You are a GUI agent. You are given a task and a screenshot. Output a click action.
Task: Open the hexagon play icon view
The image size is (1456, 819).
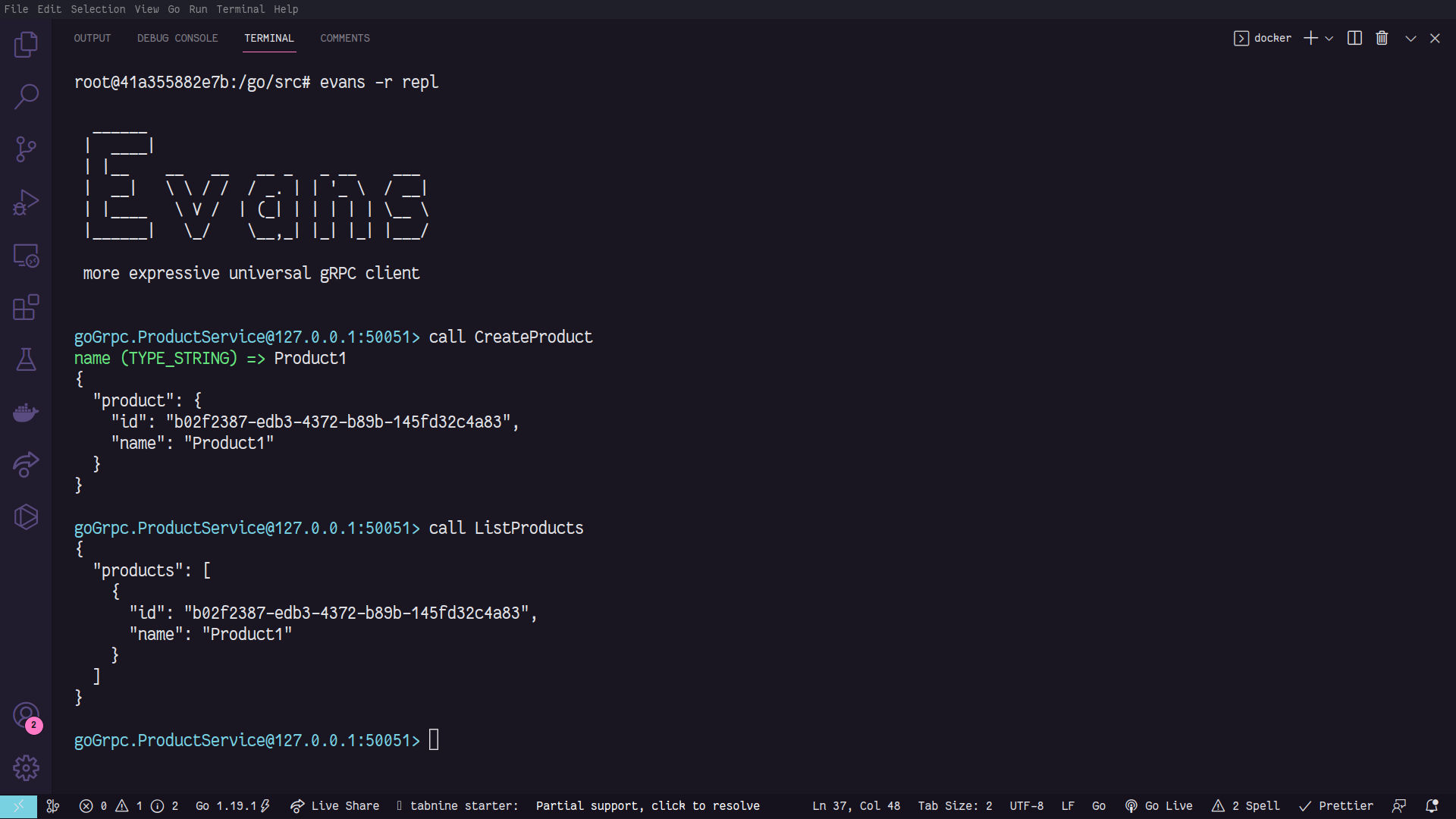point(26,517)
